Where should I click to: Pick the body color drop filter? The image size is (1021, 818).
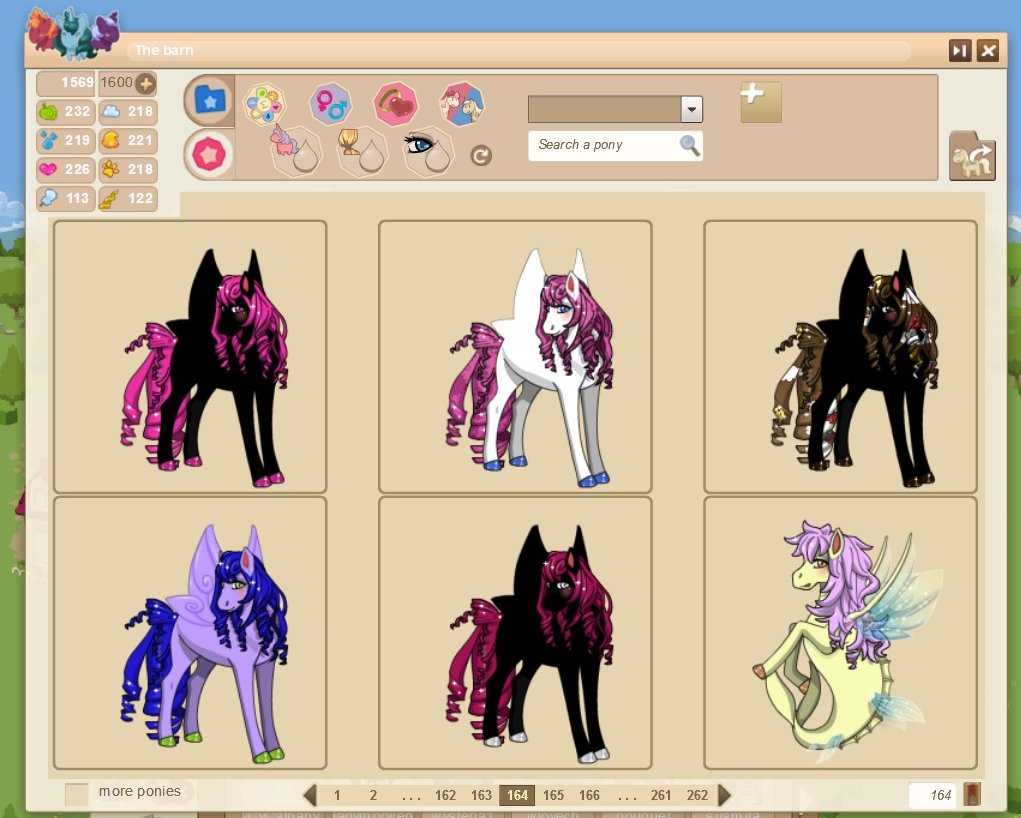point(296,152)
